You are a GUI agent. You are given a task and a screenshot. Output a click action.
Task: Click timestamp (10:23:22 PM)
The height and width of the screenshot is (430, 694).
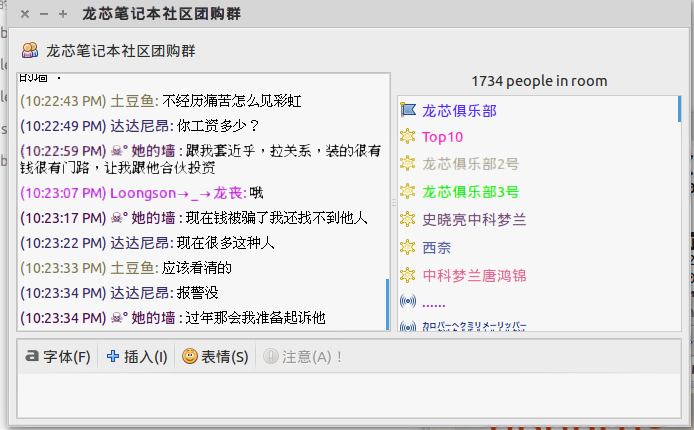coord(63,243)
